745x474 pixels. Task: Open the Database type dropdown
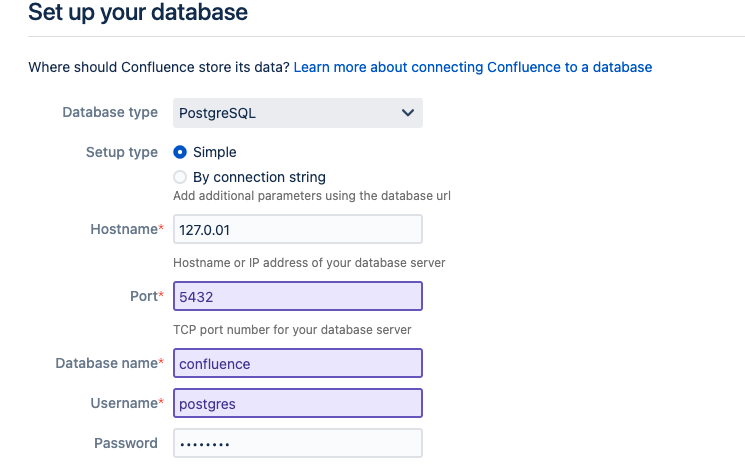coord(297,113)
